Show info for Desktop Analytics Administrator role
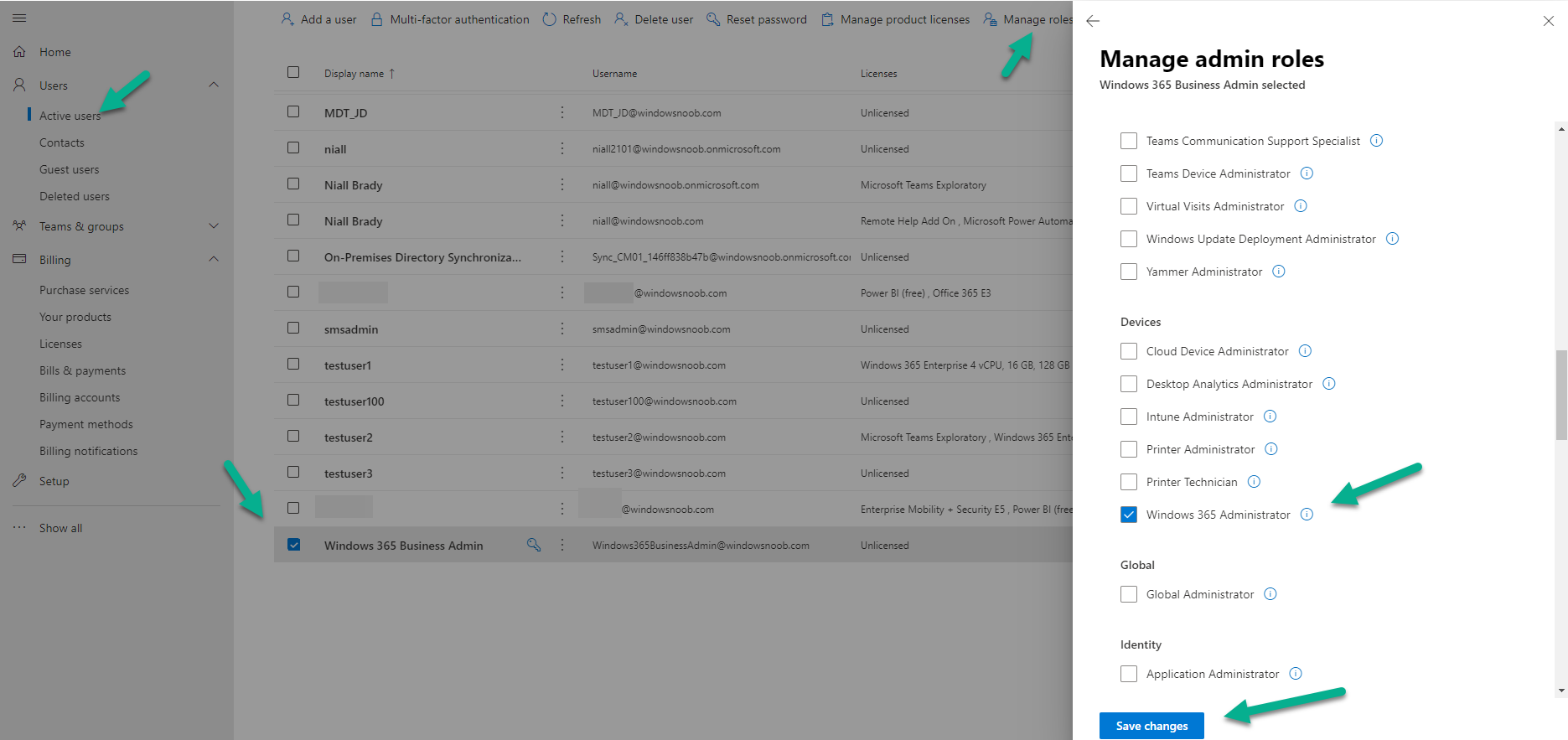Screen dimensions: 1568x740 (x=1329, y=383)
